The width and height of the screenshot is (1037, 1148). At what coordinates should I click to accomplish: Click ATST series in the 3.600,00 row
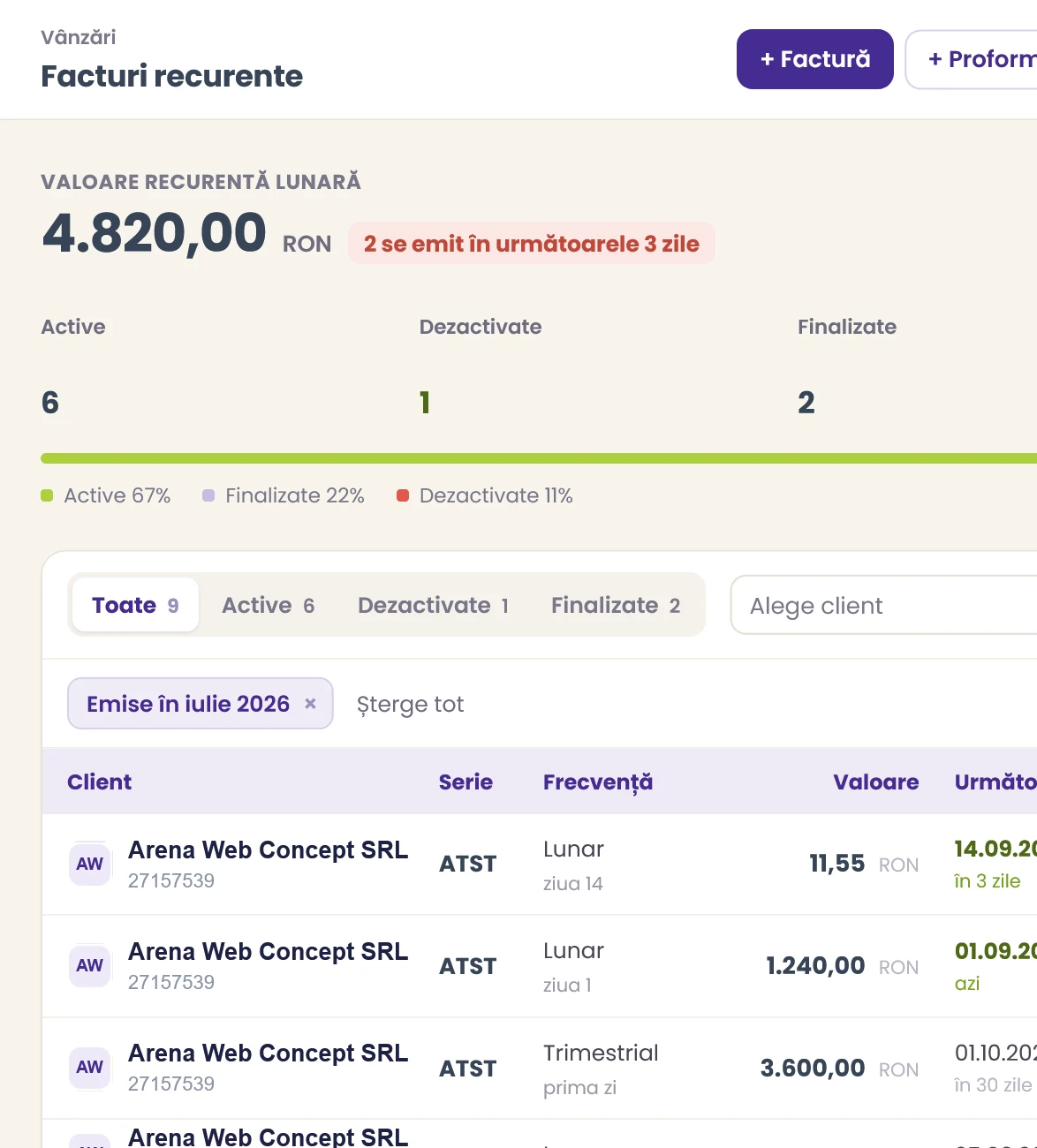[467, 1069]
